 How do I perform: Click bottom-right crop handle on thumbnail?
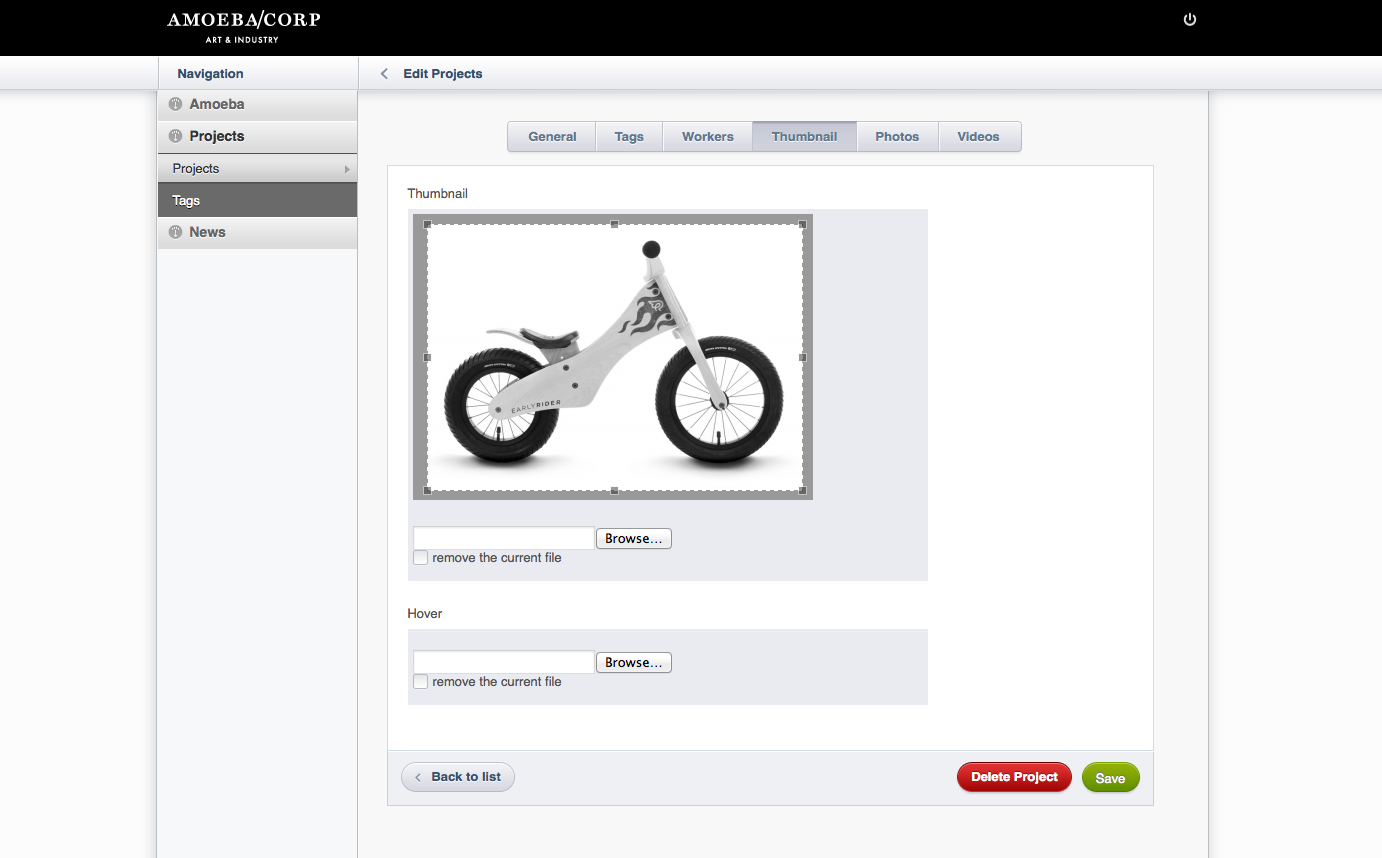point(802,490)
